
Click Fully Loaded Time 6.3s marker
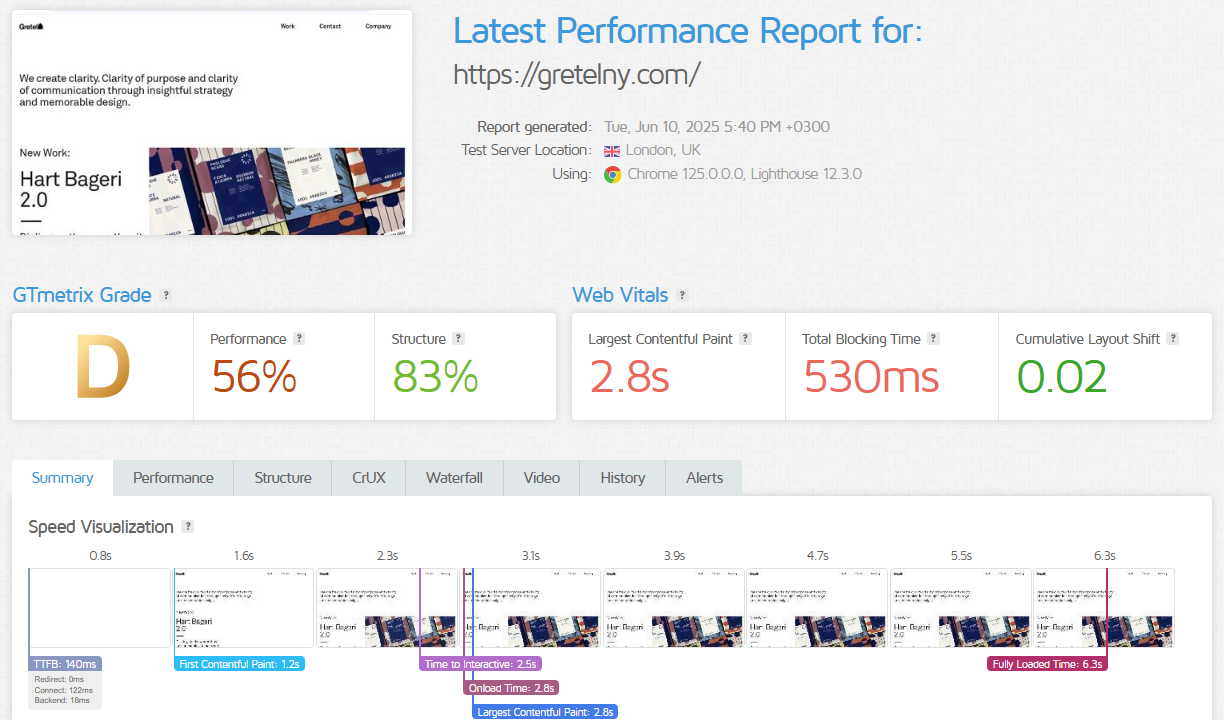1048,664
